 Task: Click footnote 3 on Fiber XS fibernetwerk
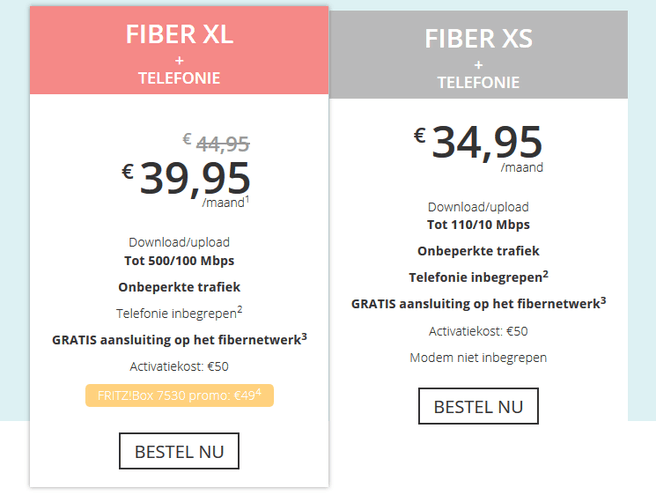click(603, 299)
